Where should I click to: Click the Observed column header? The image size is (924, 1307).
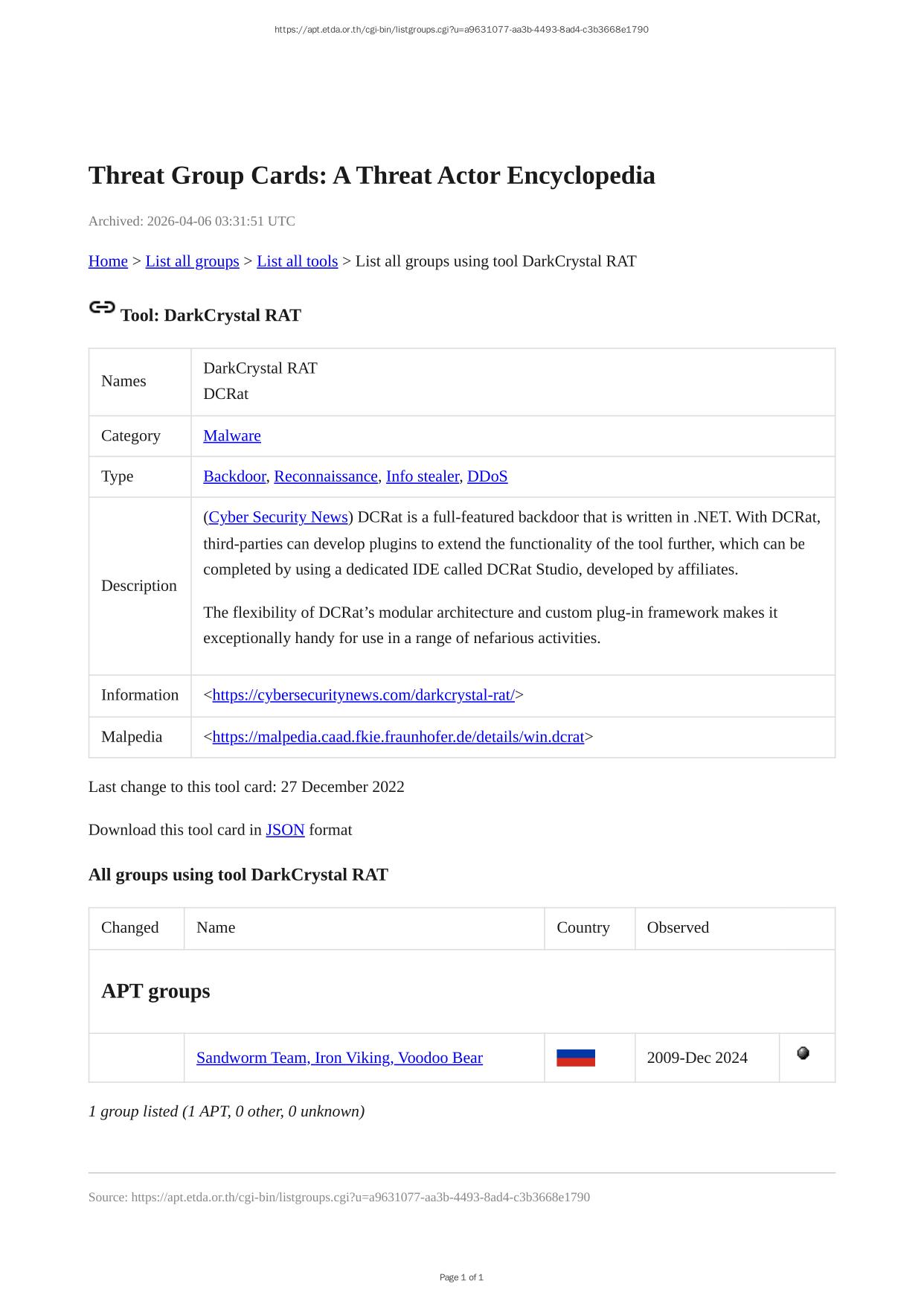tap(678, 927)
